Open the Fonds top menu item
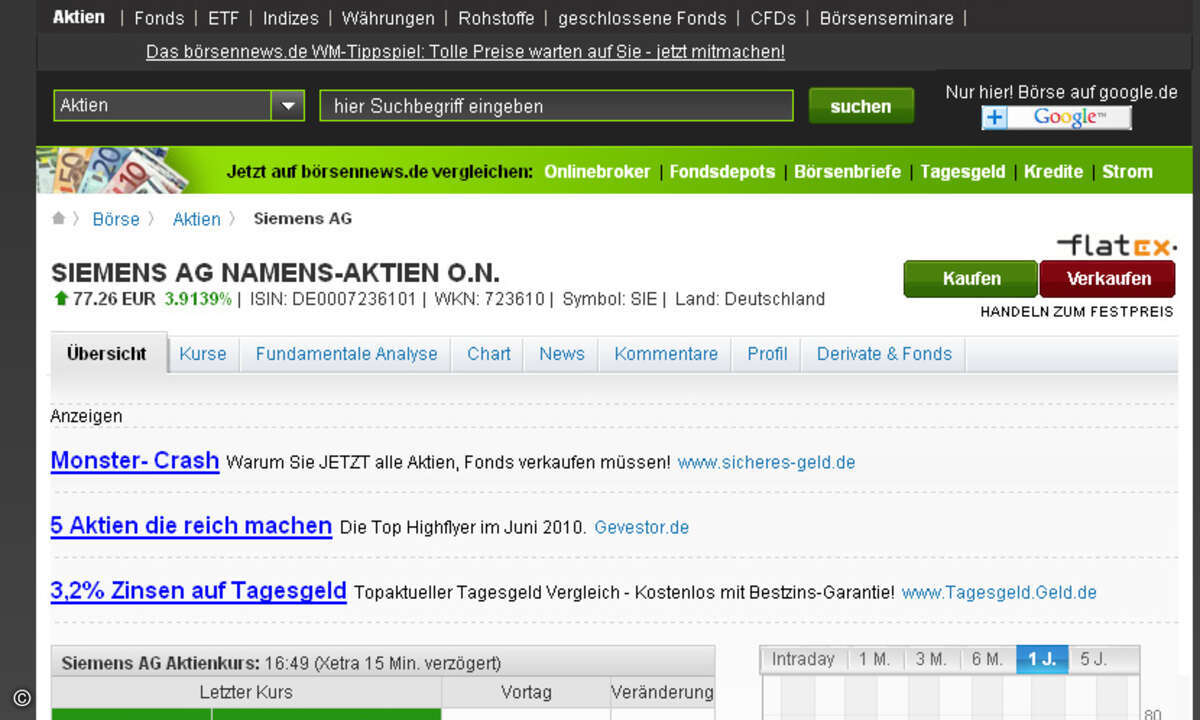The height and width of the screenshot is (720, 1200). [x=159, y=18]
